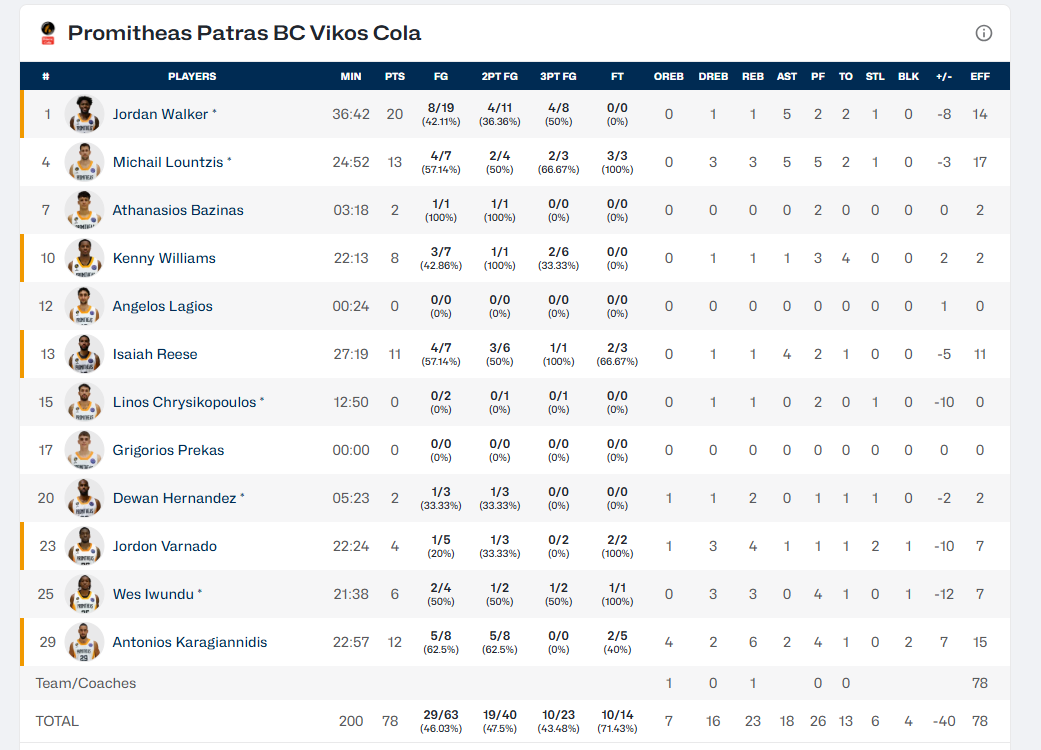Open Athanasios Bazinas player page
Screen dimensions: 1041x750
[x=178, y=210]
